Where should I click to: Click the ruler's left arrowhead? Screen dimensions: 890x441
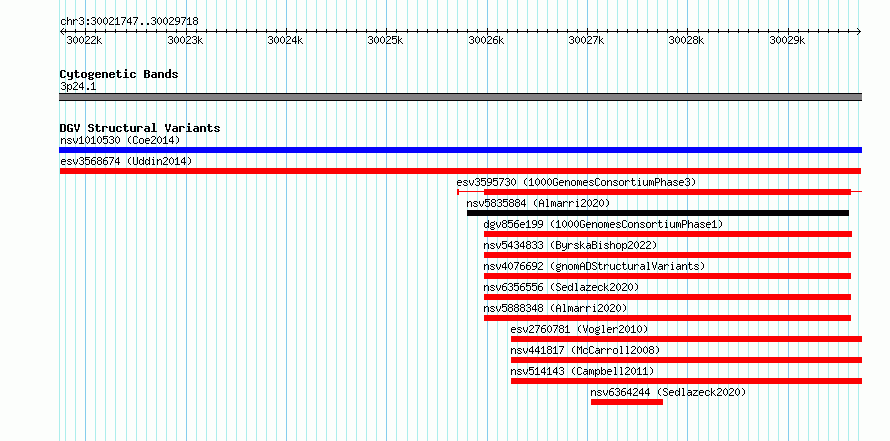tap(62, 32)
